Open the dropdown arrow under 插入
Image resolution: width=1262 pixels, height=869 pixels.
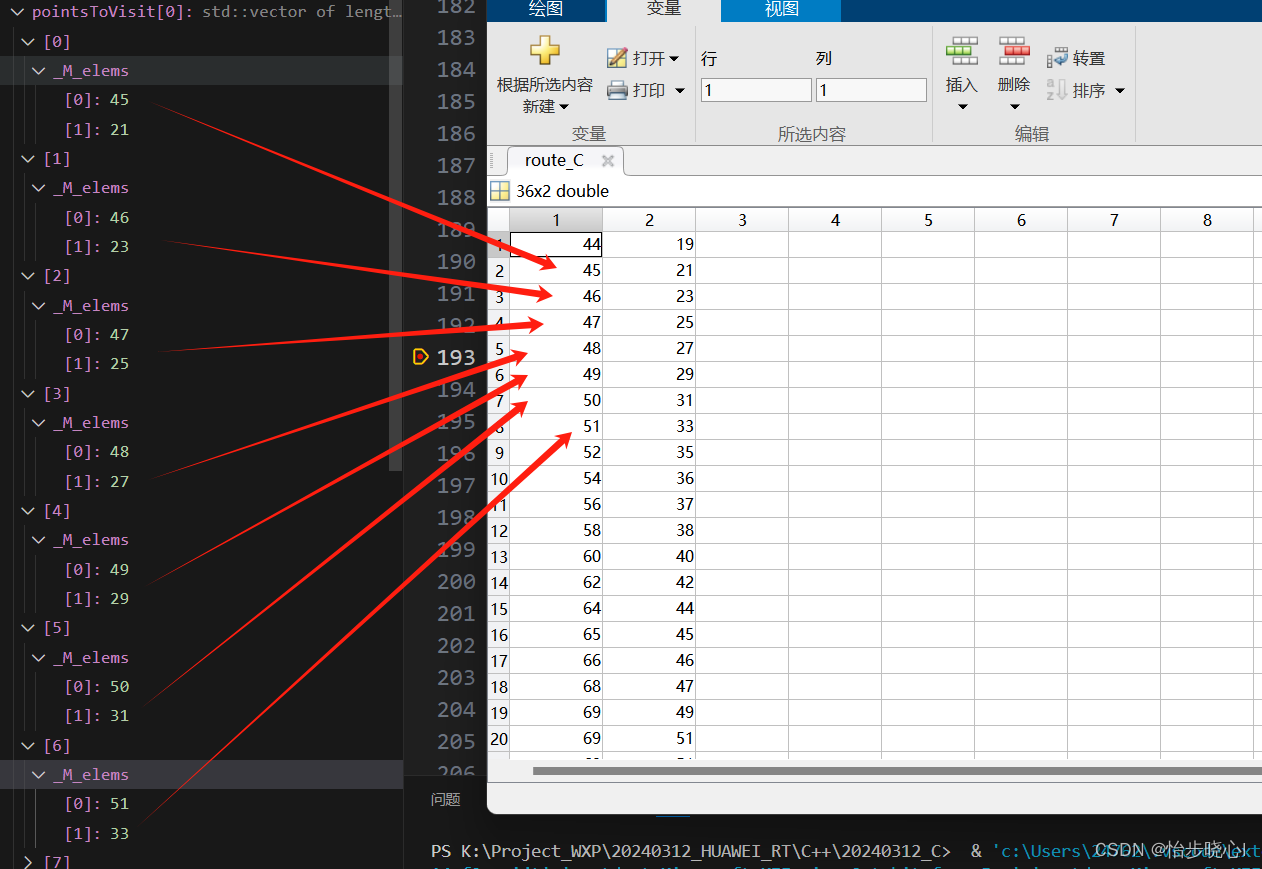962,107
